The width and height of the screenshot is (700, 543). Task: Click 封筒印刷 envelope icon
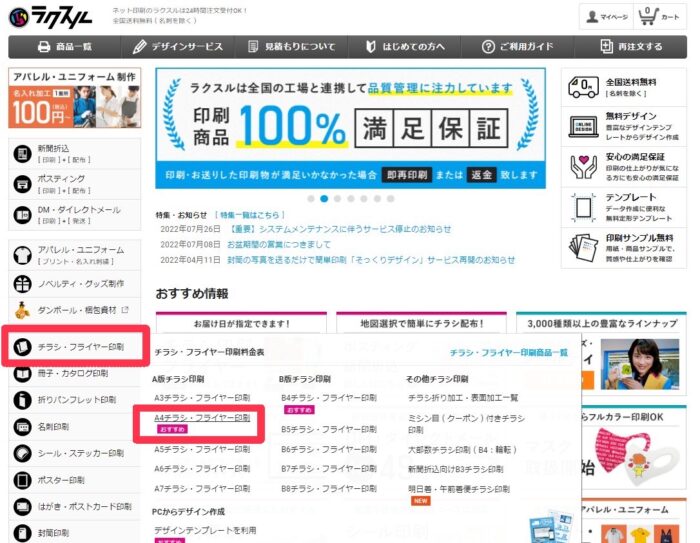pyautogui.click(x=22, y=533)
